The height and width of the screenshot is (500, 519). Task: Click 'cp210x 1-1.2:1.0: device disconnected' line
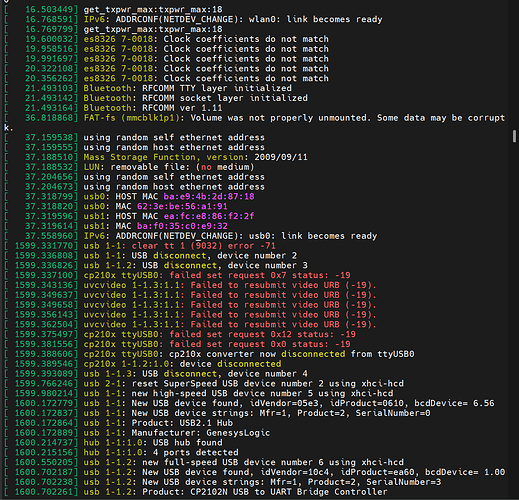[182, 364]
